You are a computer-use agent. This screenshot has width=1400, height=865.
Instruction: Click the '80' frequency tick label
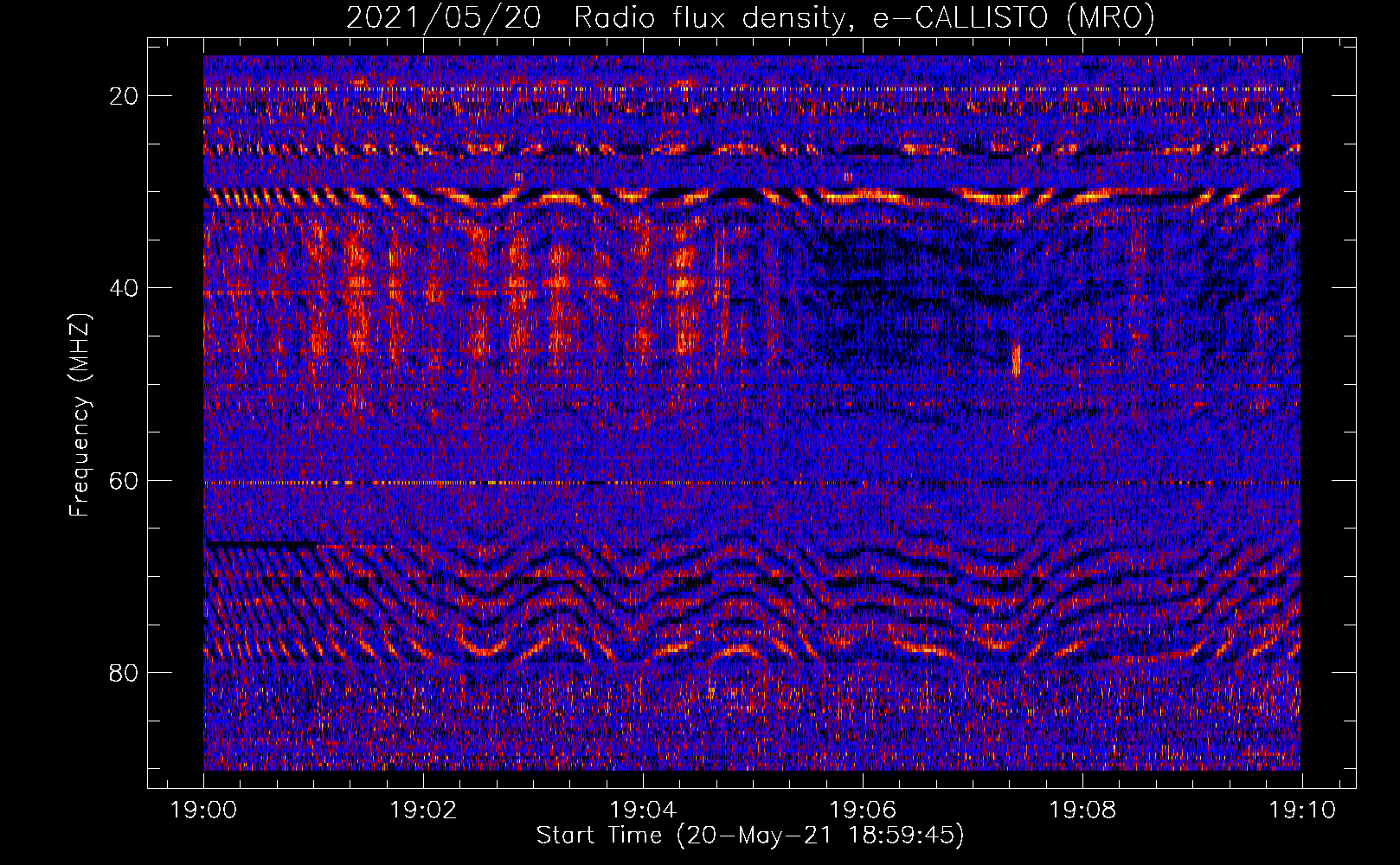(124, 672)
